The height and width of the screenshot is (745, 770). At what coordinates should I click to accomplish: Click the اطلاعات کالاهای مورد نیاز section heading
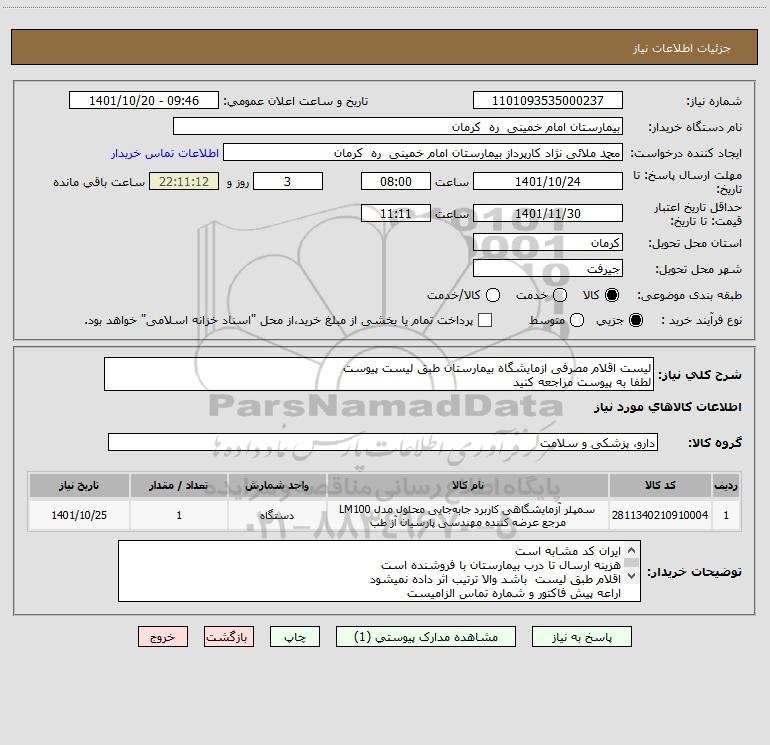[668, 407]
